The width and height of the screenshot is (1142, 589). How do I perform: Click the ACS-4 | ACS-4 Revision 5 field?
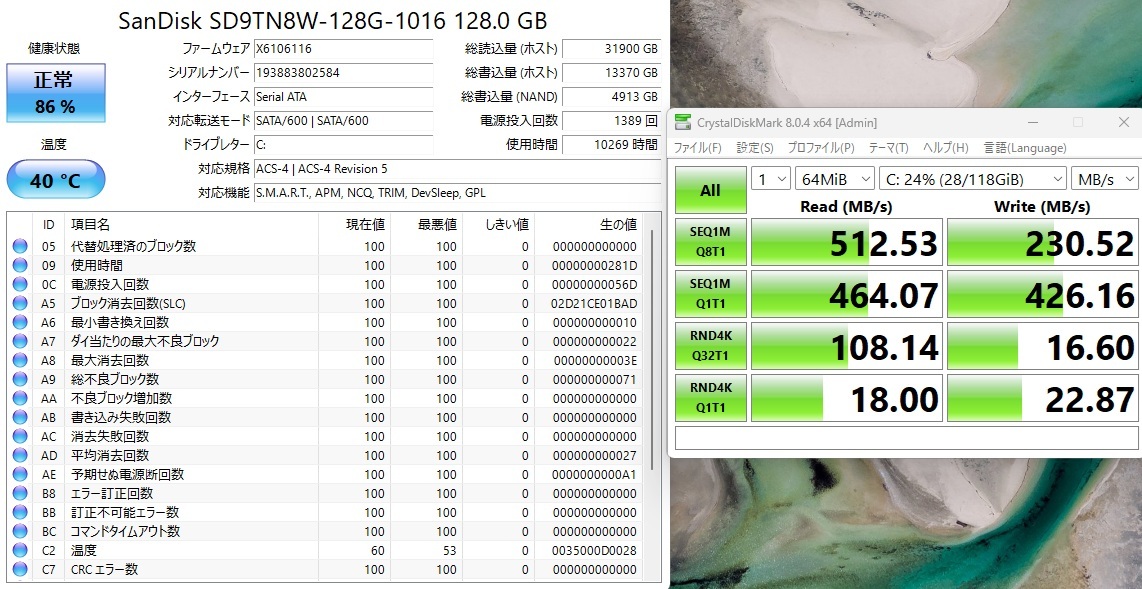click(x=457, y=169)
